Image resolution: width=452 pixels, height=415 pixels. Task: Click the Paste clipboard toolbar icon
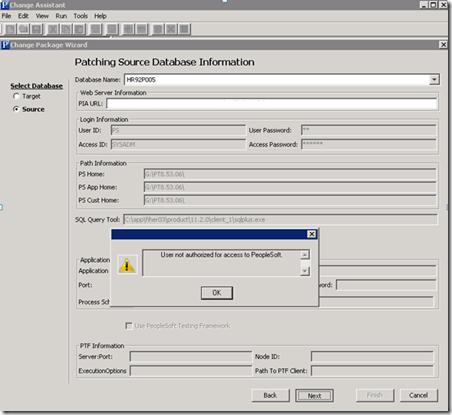click(x=79, y=29)
